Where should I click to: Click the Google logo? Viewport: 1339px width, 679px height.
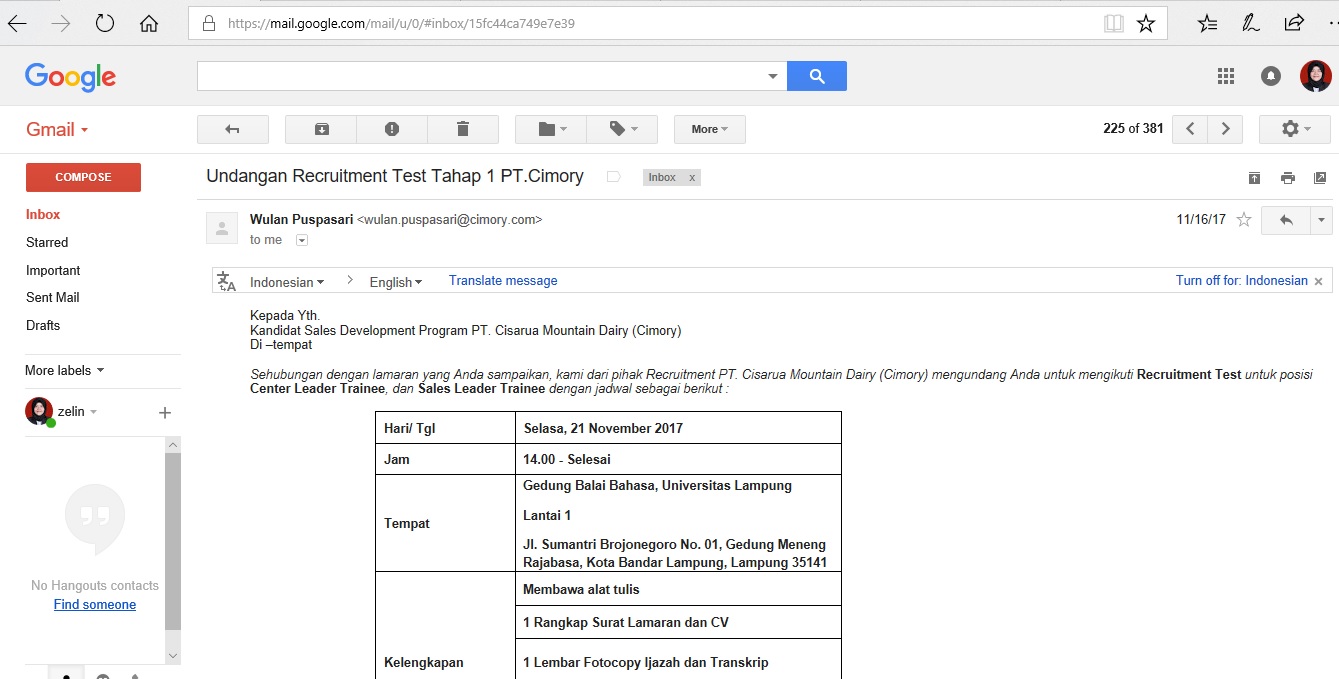pos(70,77)
